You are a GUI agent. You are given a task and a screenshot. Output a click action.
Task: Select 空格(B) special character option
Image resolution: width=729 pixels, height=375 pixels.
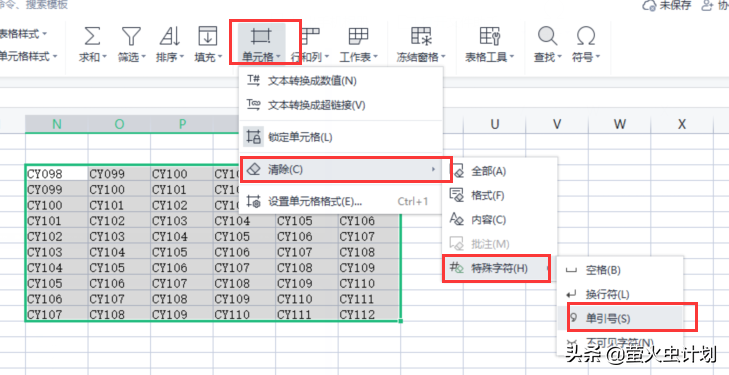[x=620, y=270]
